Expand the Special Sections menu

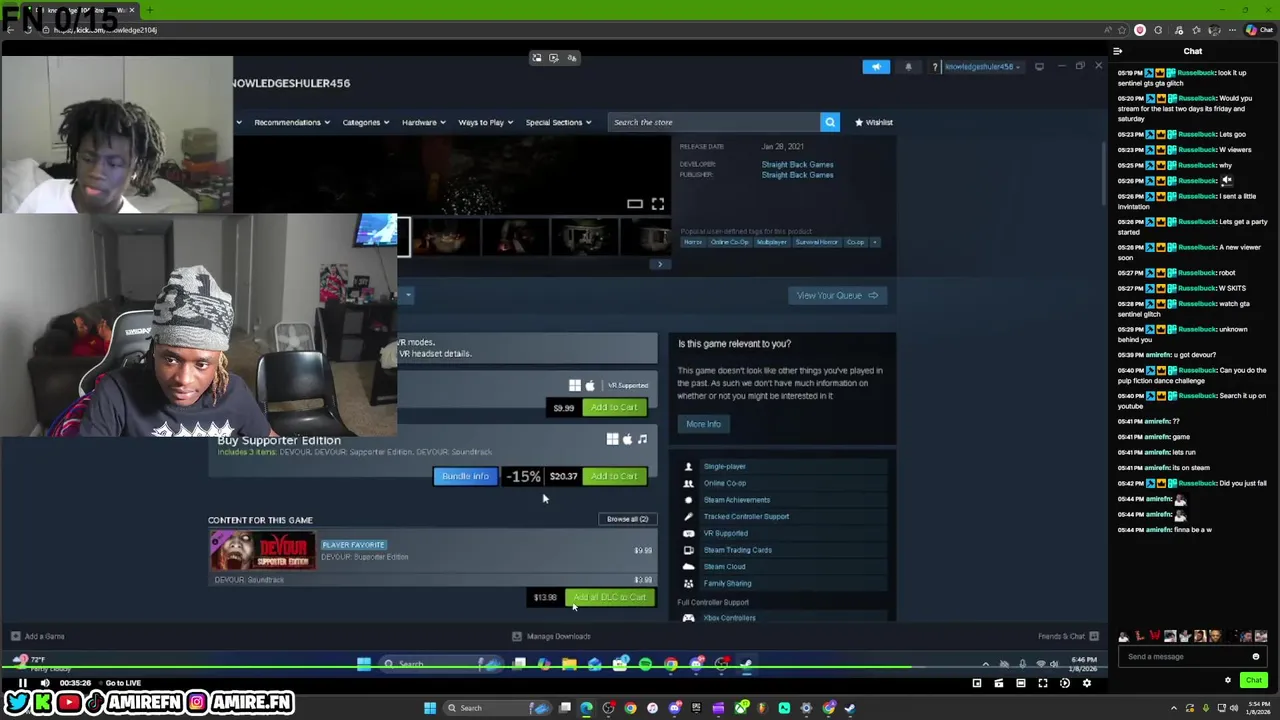tap(558, 122)
